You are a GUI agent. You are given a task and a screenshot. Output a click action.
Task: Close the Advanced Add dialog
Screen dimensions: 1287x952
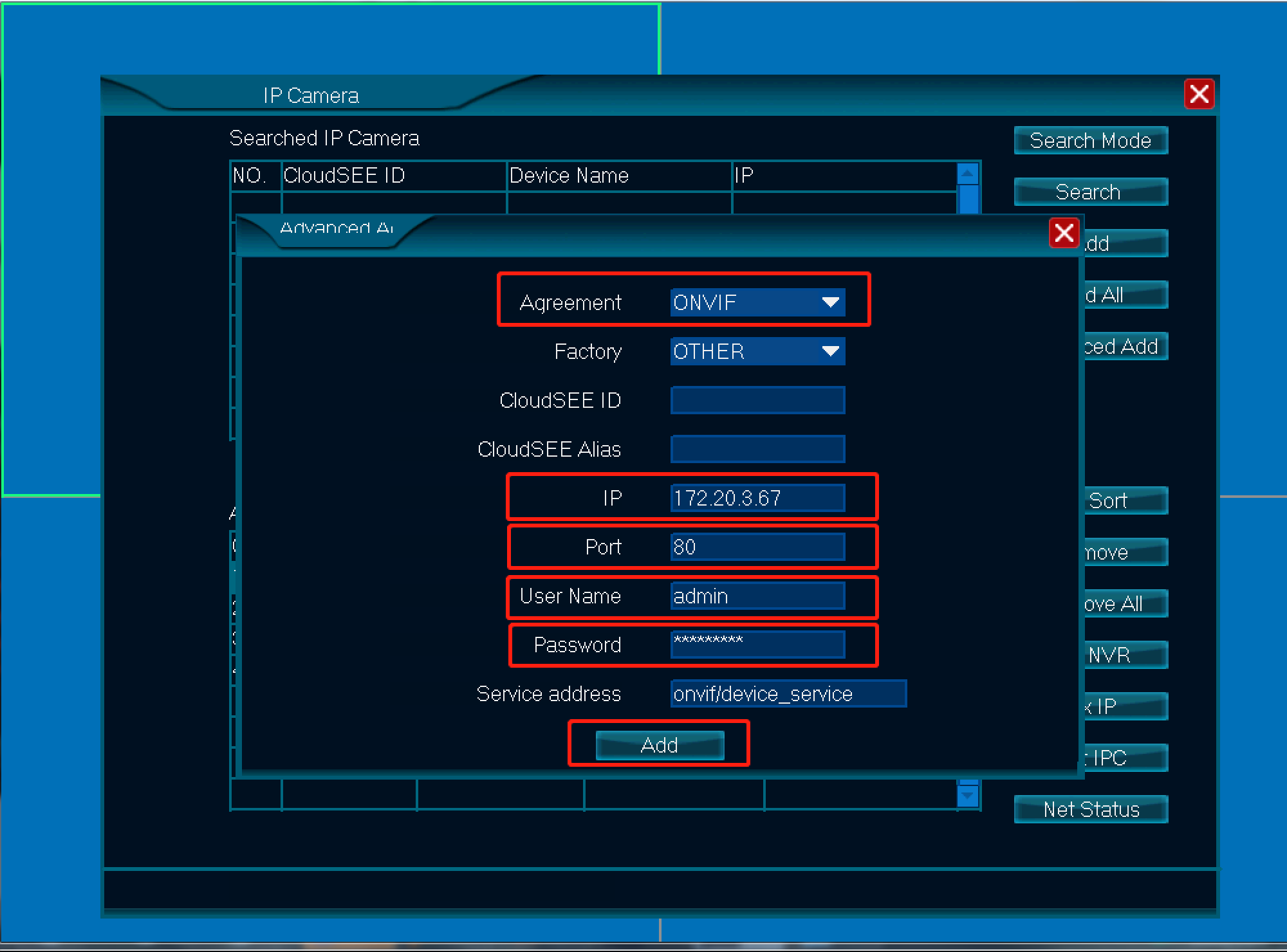[1064, 233]
